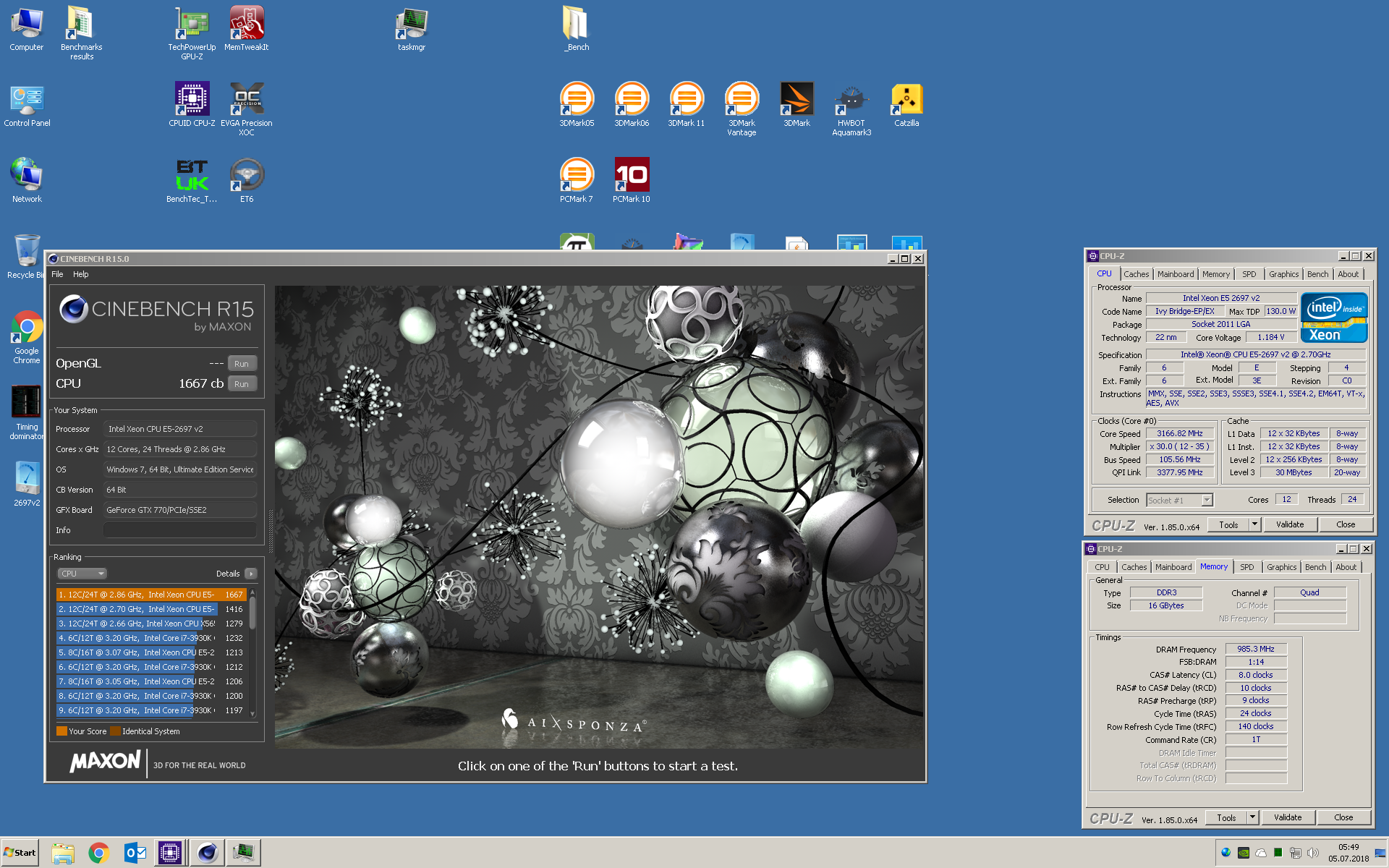
Task: Launch CPUID CPU-Z desktop shortcut
Action: 192,105
